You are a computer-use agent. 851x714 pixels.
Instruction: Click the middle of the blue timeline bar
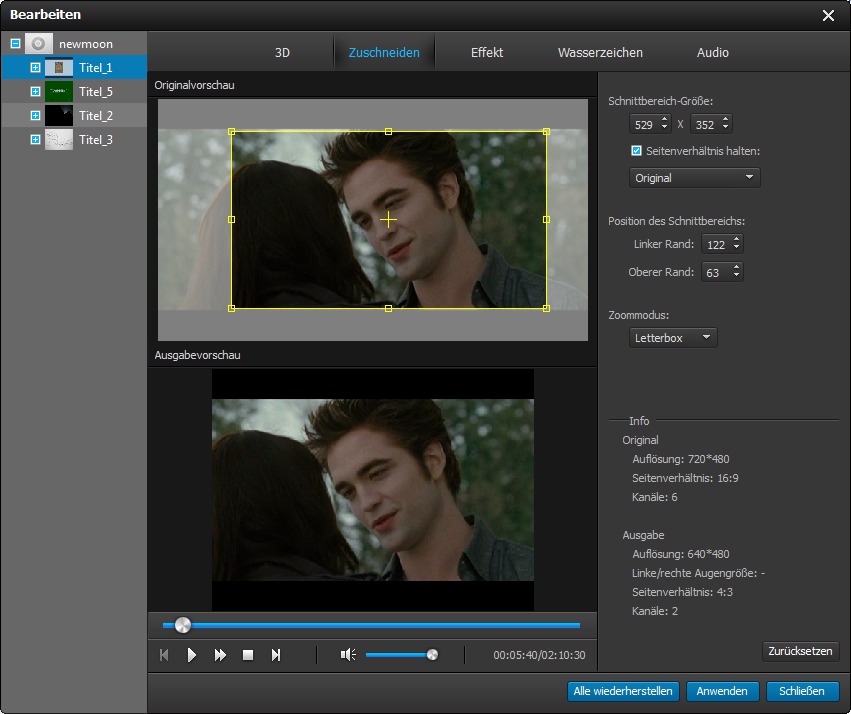pyautogui.click(x=371, y=625)
